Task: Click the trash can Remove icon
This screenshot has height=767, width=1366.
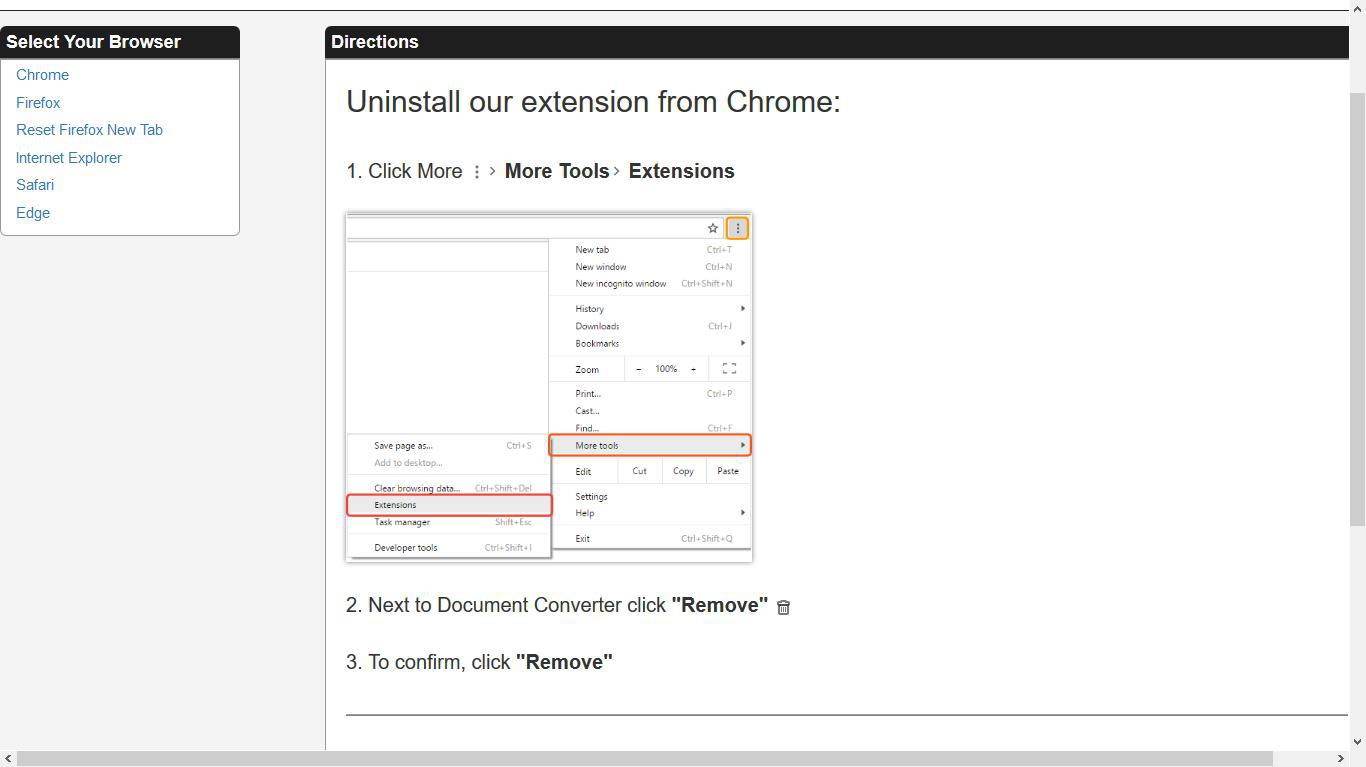Action: [x=784, y=607]
